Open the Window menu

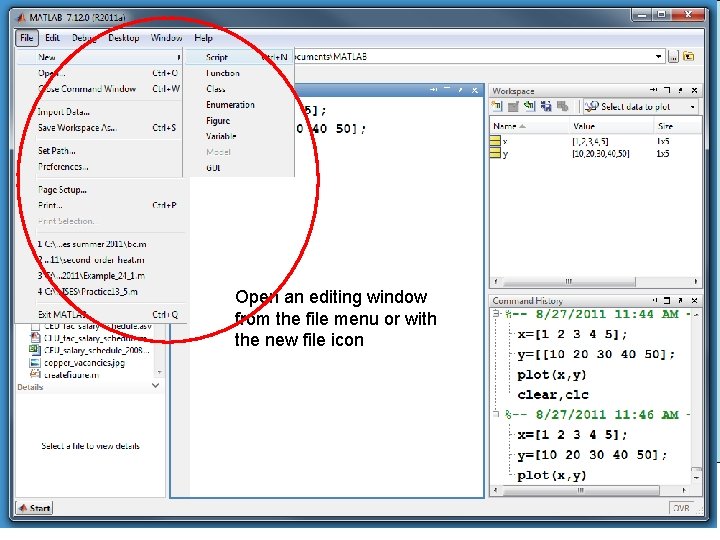point(167,38)
